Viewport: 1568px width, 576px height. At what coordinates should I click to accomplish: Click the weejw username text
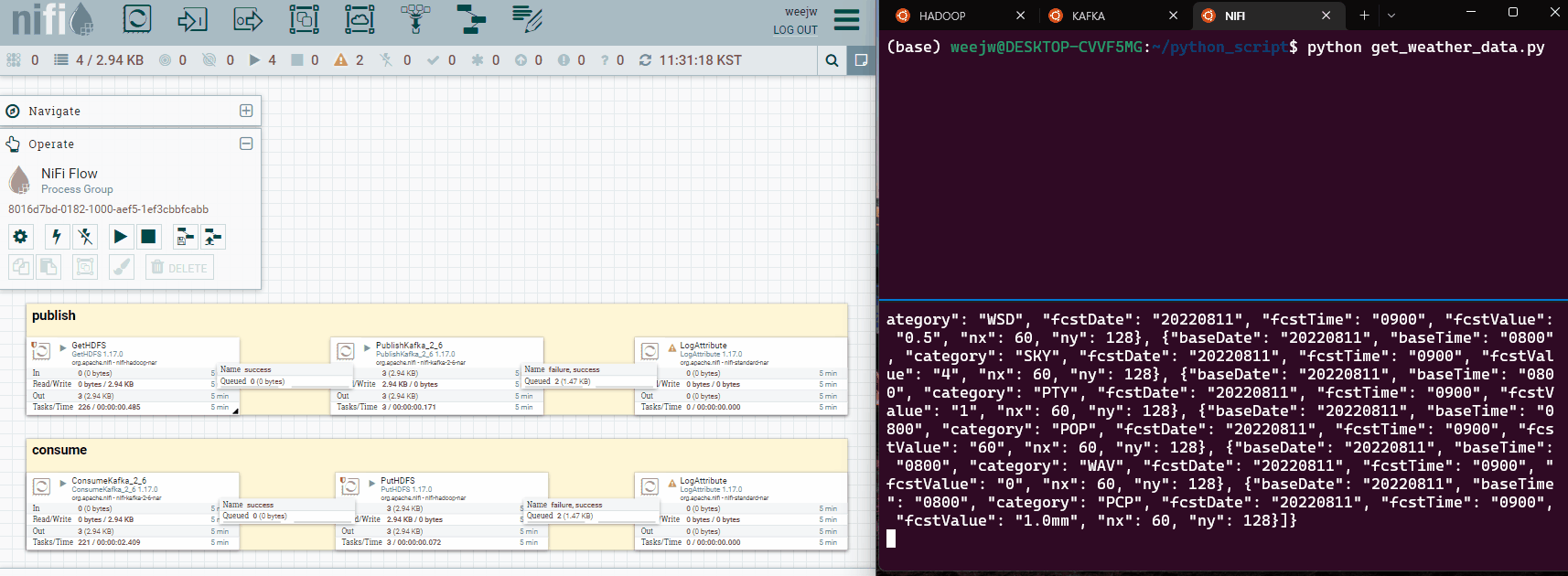(x=801, y=12)
